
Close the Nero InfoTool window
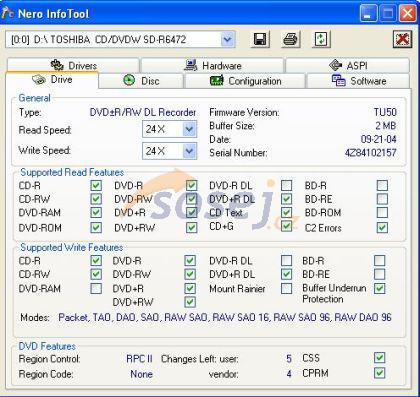point(408,14)
